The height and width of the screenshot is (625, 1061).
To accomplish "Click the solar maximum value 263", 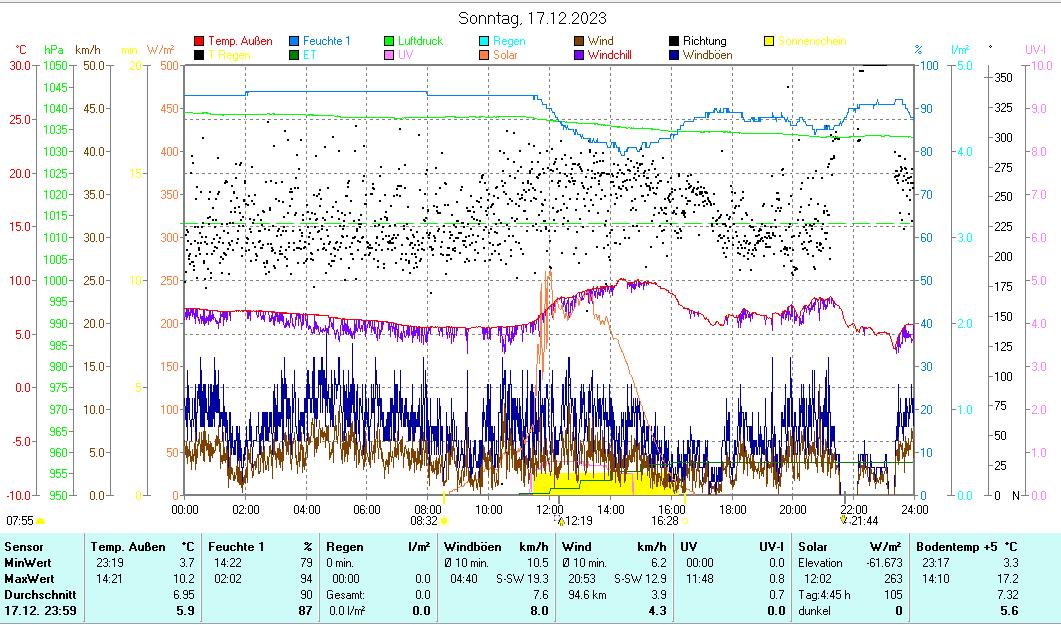I will (893, 579).
